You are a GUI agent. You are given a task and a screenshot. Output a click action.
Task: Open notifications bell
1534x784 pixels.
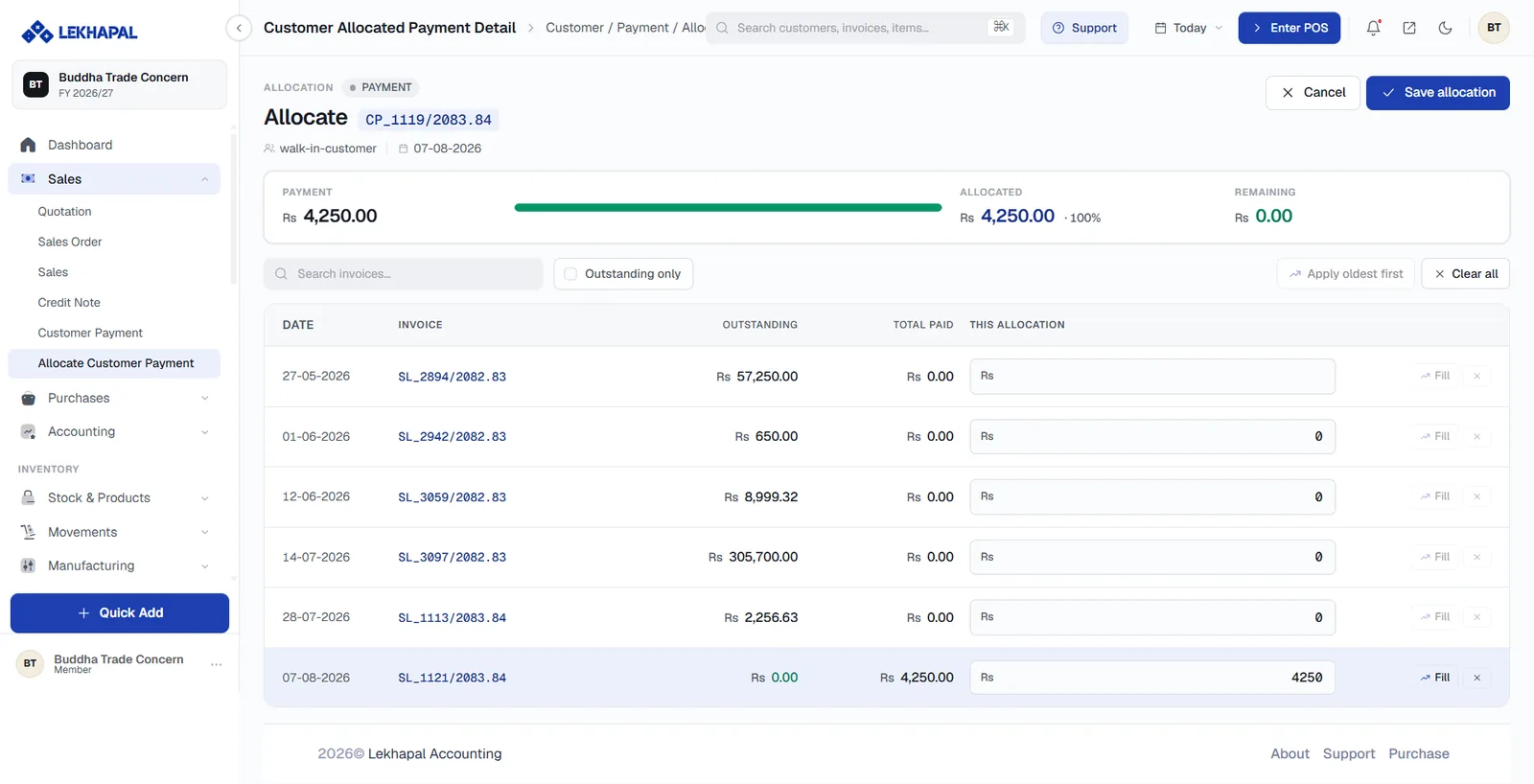pyautogui.click(x=1373, y=28)
